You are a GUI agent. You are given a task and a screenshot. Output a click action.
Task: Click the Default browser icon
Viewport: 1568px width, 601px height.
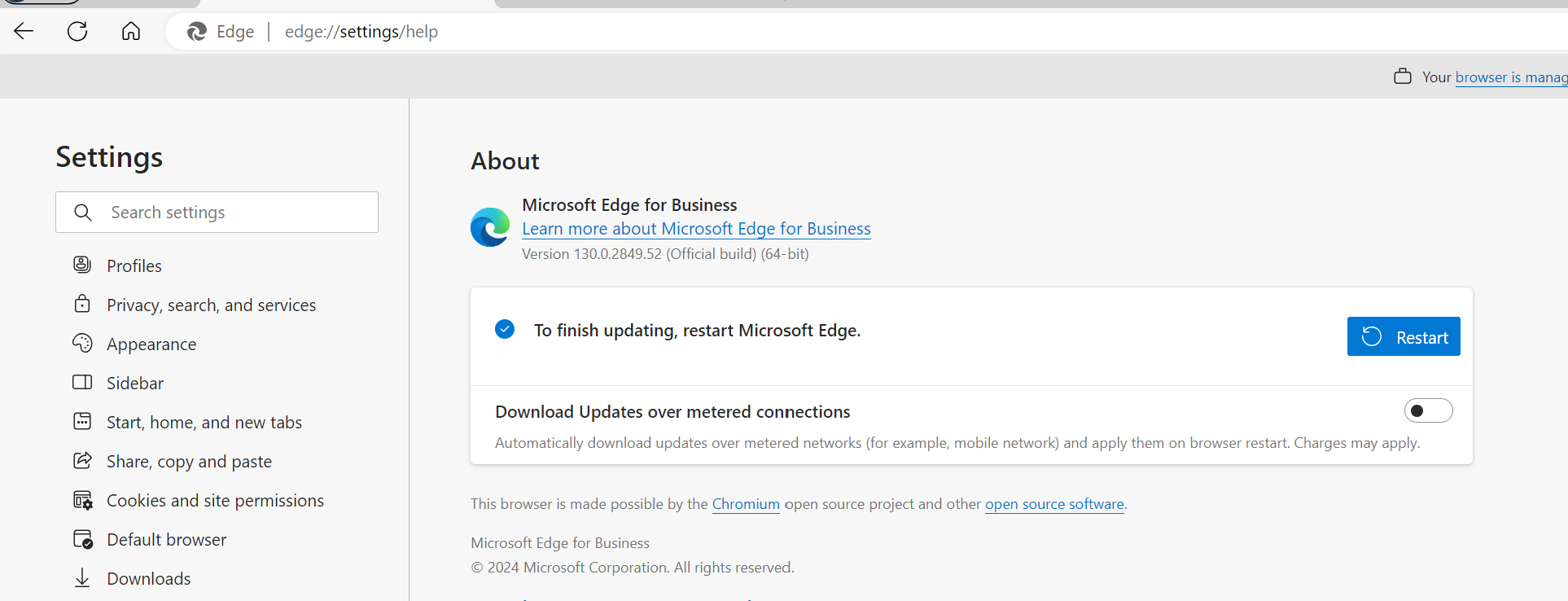click(82, 539)
